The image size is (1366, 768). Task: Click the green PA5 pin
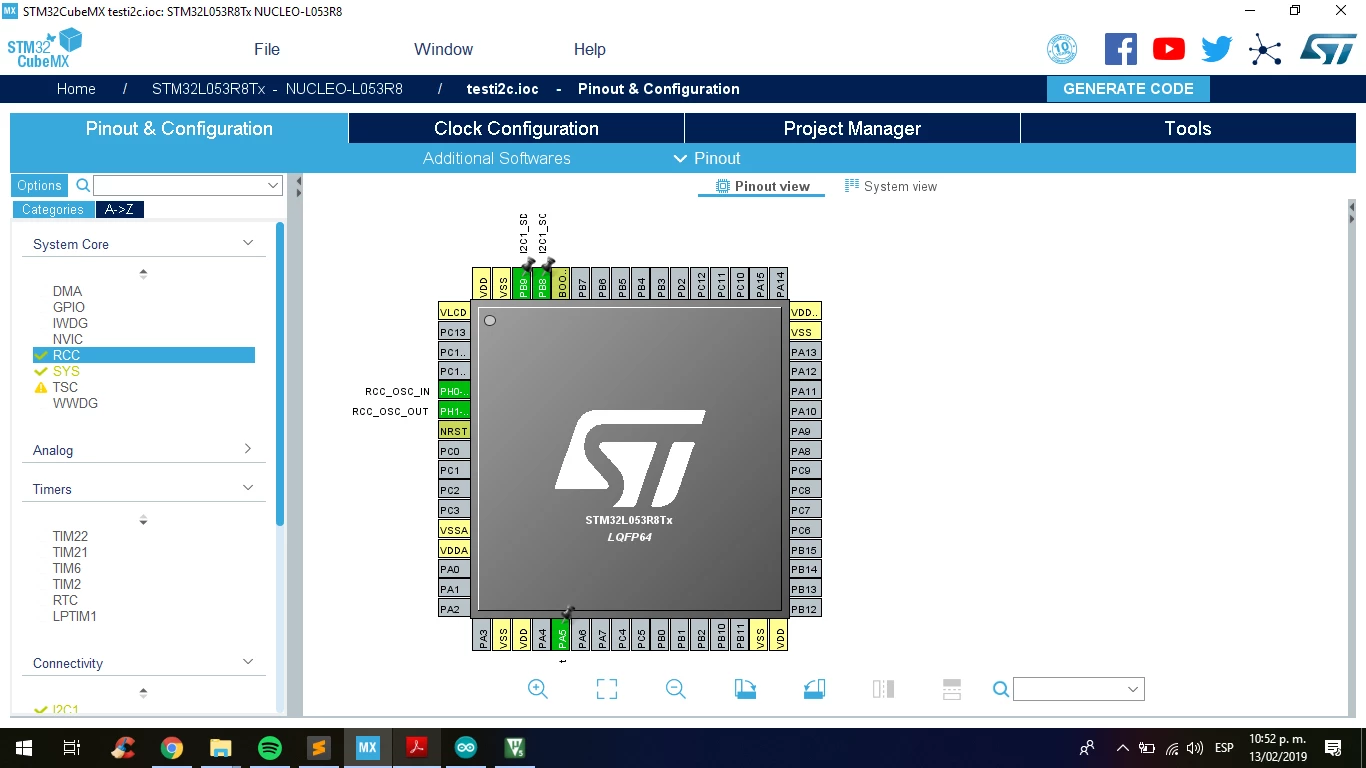coord(562,634)
